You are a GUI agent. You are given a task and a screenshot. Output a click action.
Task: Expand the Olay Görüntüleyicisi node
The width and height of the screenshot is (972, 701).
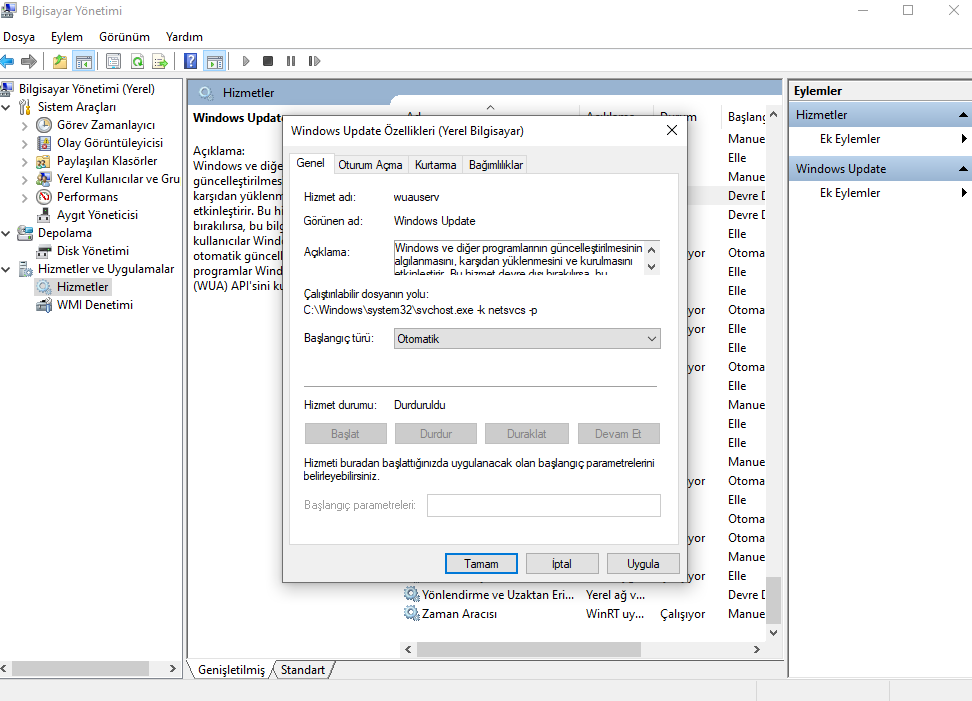24,144
